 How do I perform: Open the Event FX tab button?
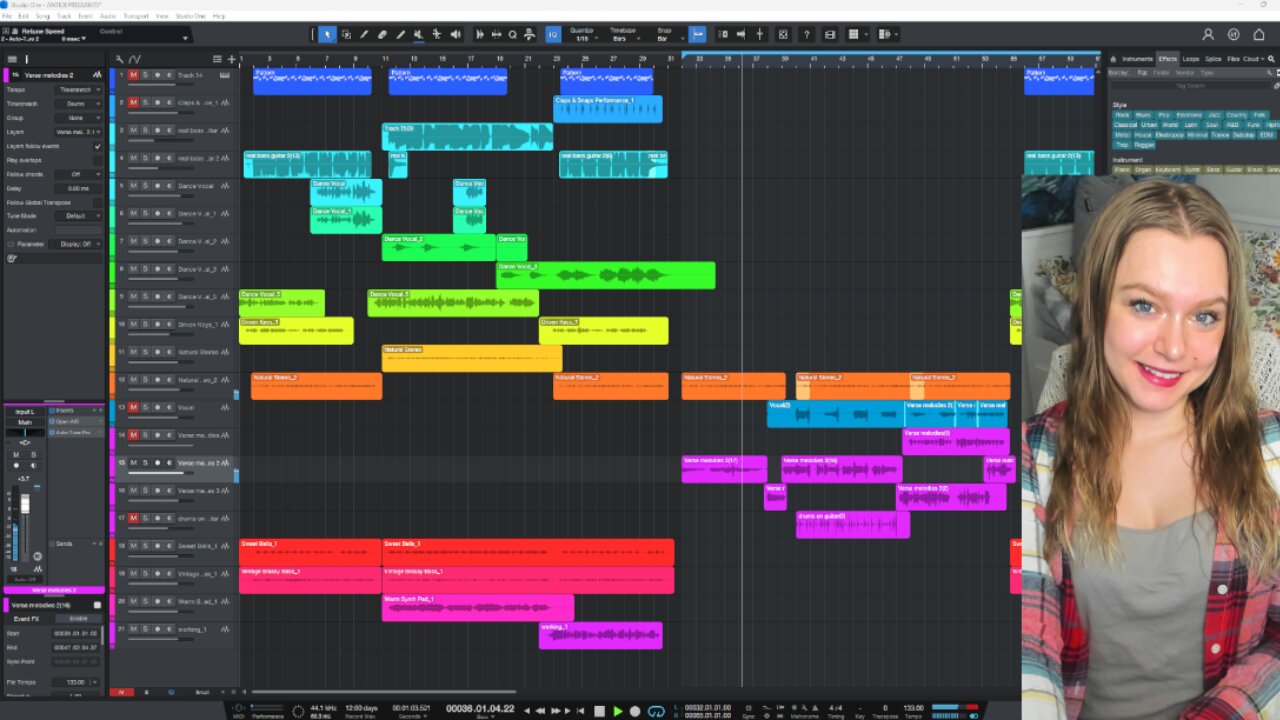pos(26,619)
